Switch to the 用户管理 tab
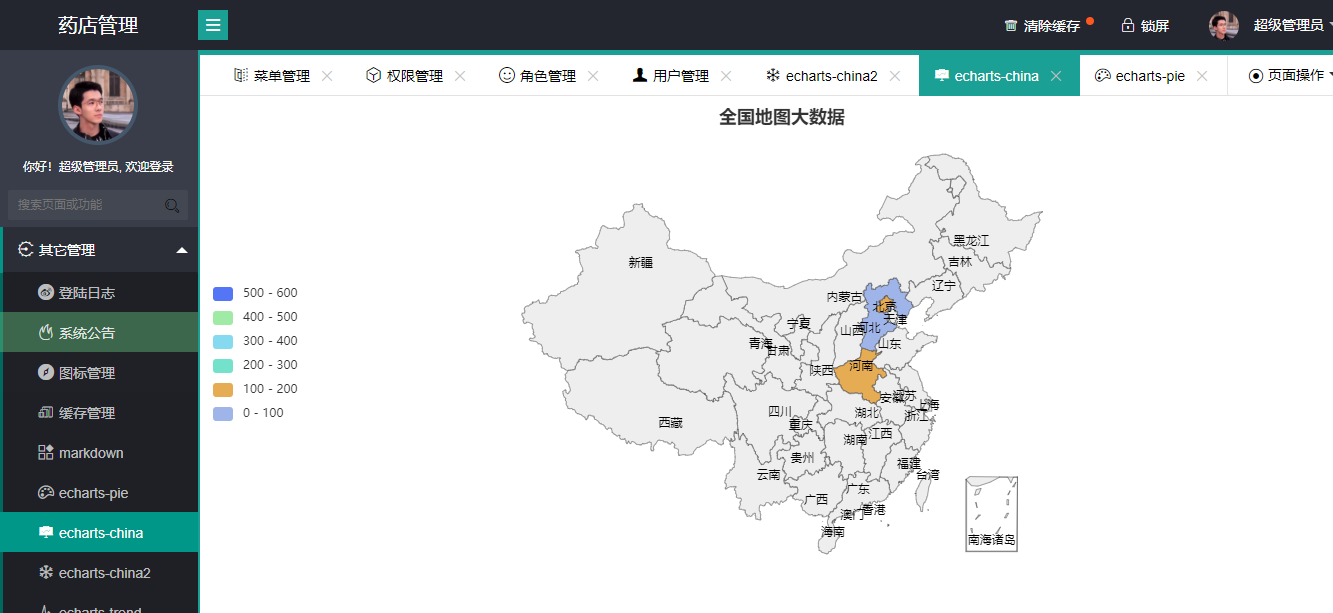This screenshot has width=1333, height=613. pos(681,76)
